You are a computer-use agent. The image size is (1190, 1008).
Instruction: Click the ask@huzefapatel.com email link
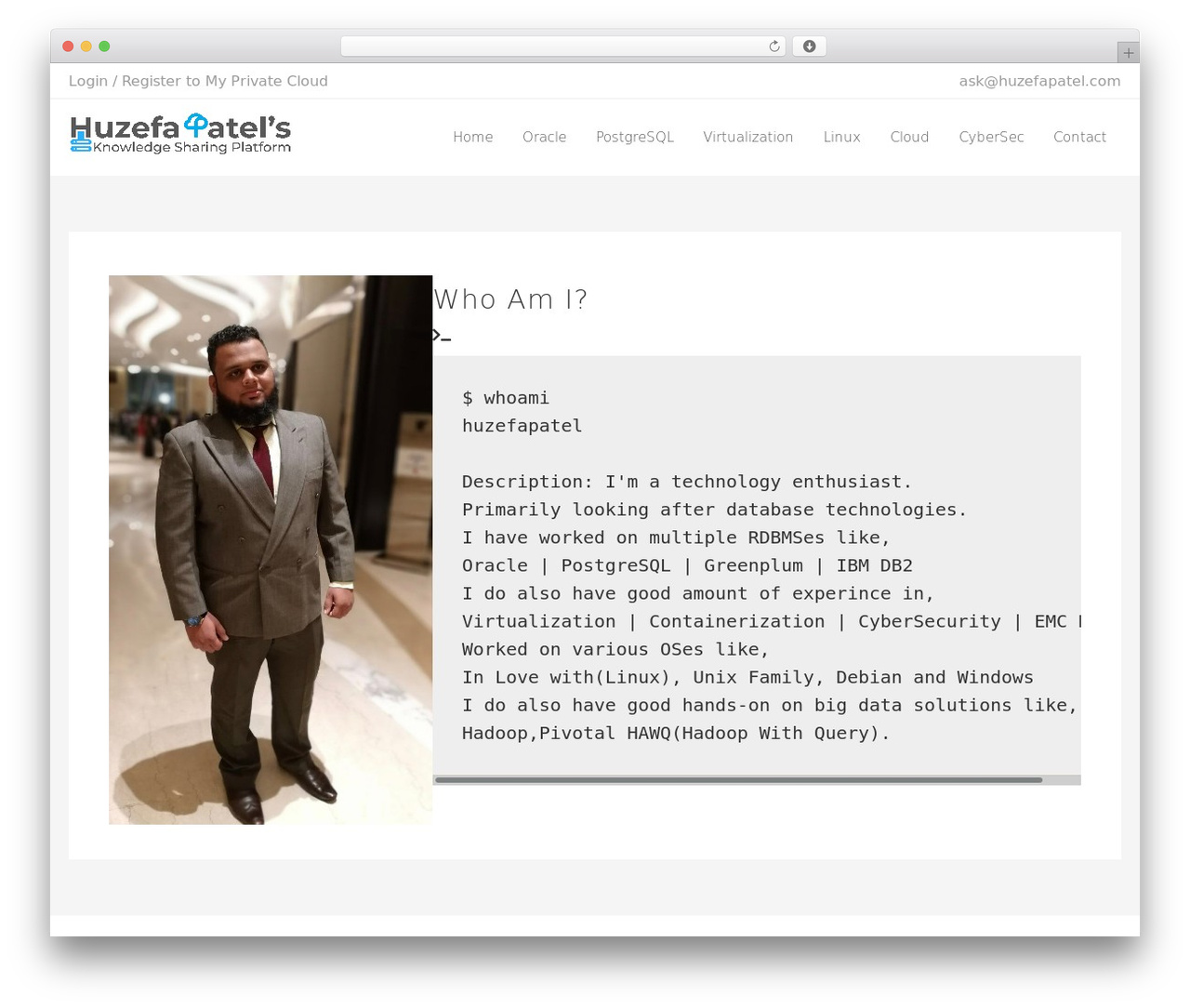pyautogui.click(x=1039, y=81)
